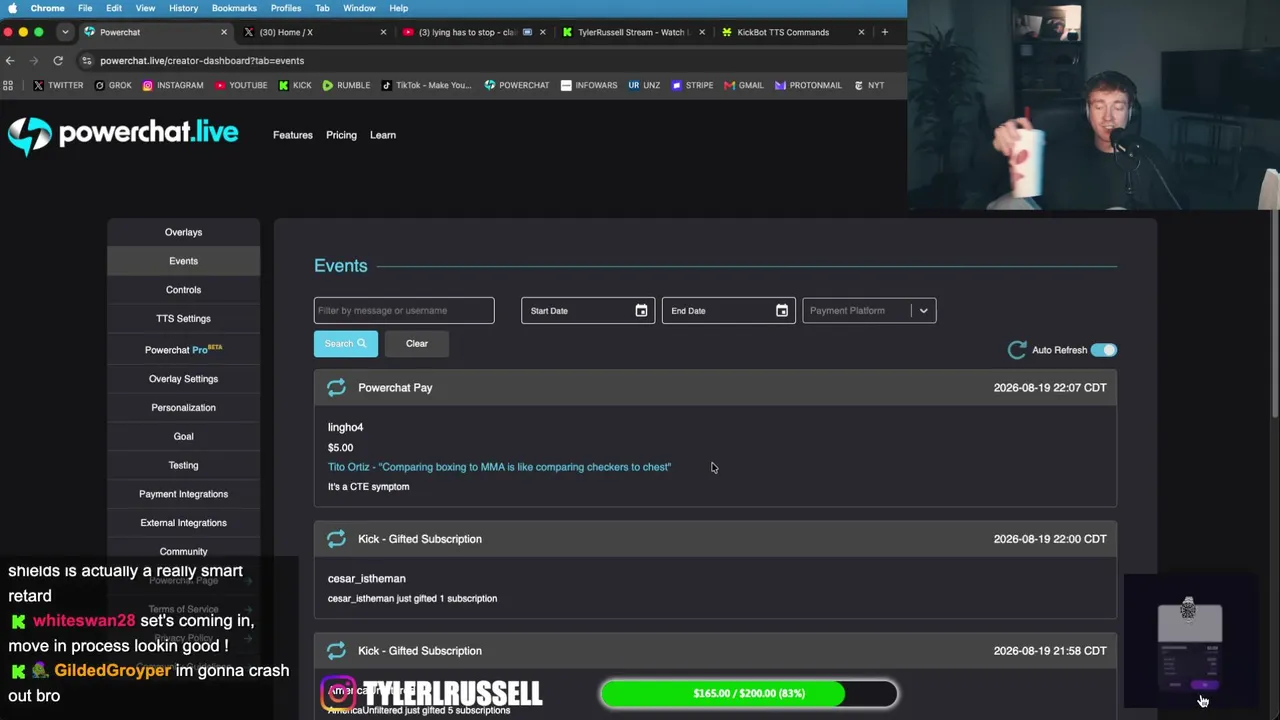Open the POWERCHAT bookmark
This screenshot has width=1280, height=720.
(x=517, y=85)
